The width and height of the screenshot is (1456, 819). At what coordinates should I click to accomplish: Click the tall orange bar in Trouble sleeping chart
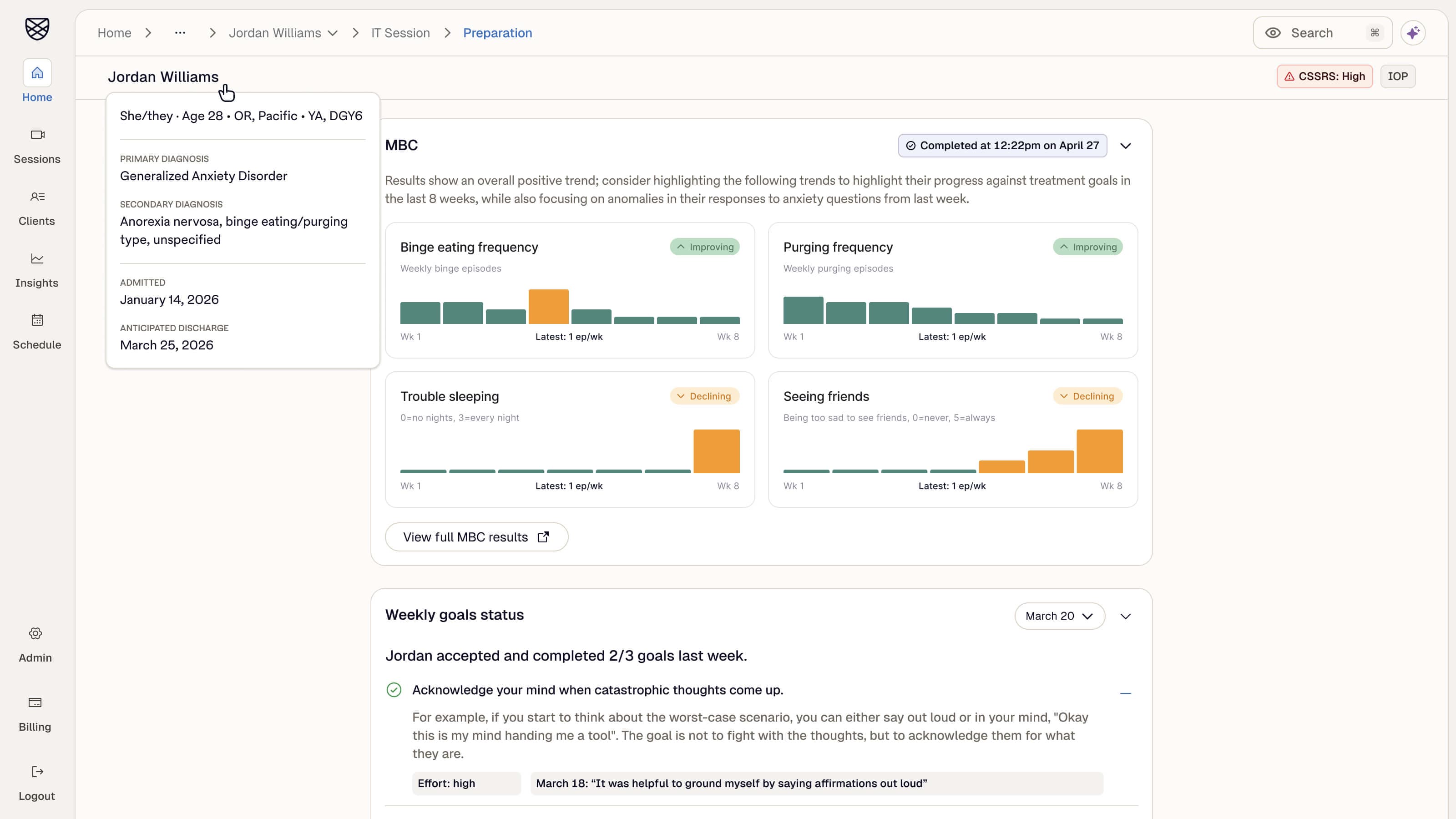click(x=716, y=451)
